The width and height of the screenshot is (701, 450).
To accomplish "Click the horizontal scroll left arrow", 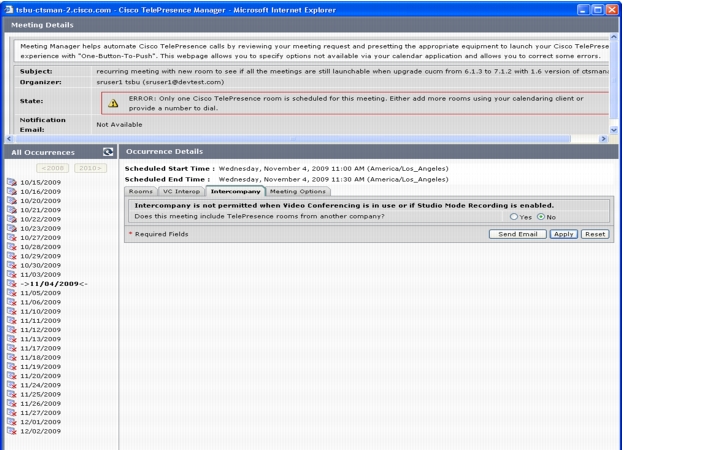I will pyautogui.click(x=9, y=139).
